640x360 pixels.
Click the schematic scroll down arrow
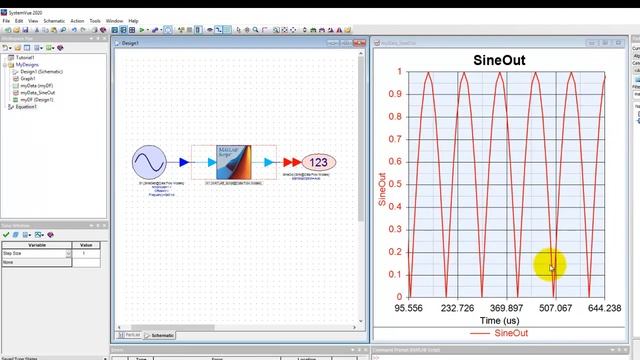361,321
